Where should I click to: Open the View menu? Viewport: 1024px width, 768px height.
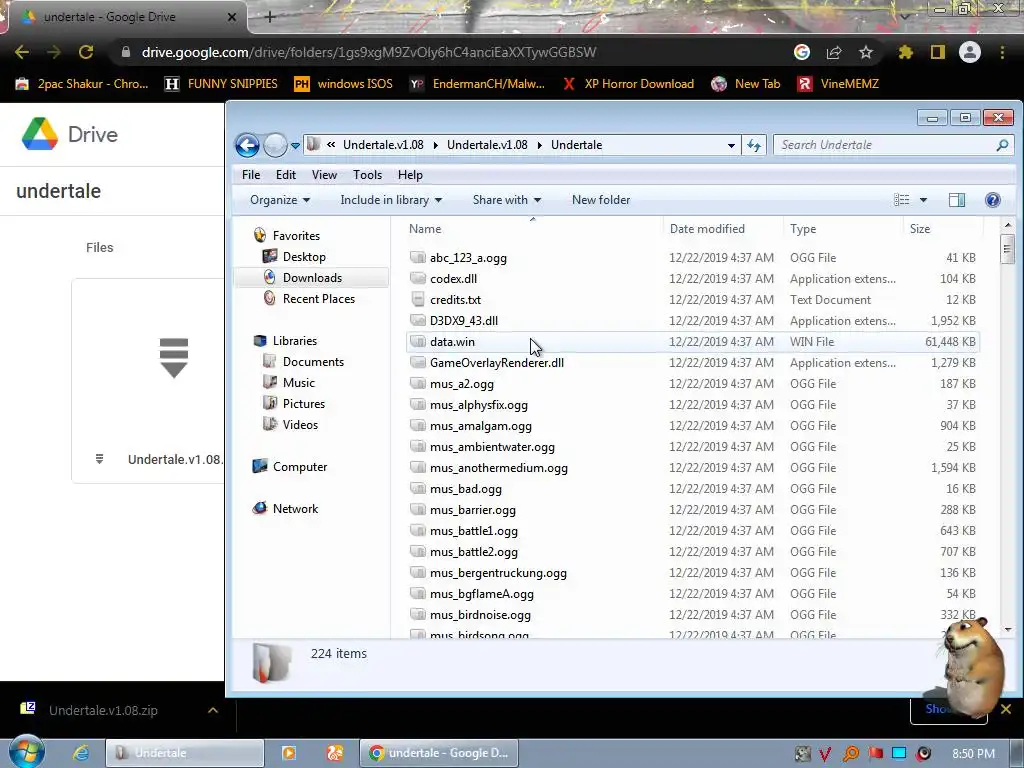[x=324, y=175]
